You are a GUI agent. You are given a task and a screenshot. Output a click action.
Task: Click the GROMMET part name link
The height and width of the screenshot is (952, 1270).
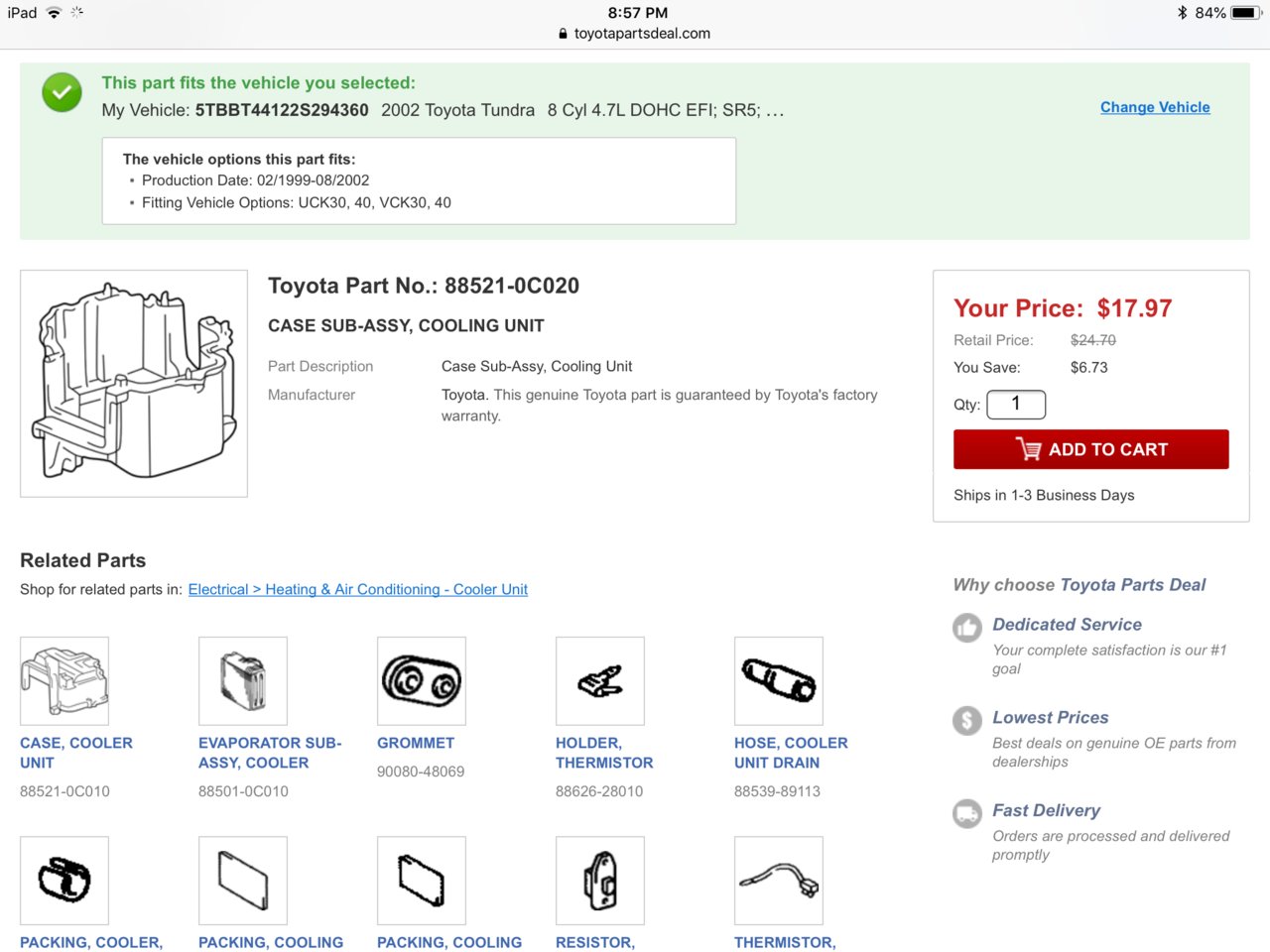pyautogui.click(x=416, y=743)
